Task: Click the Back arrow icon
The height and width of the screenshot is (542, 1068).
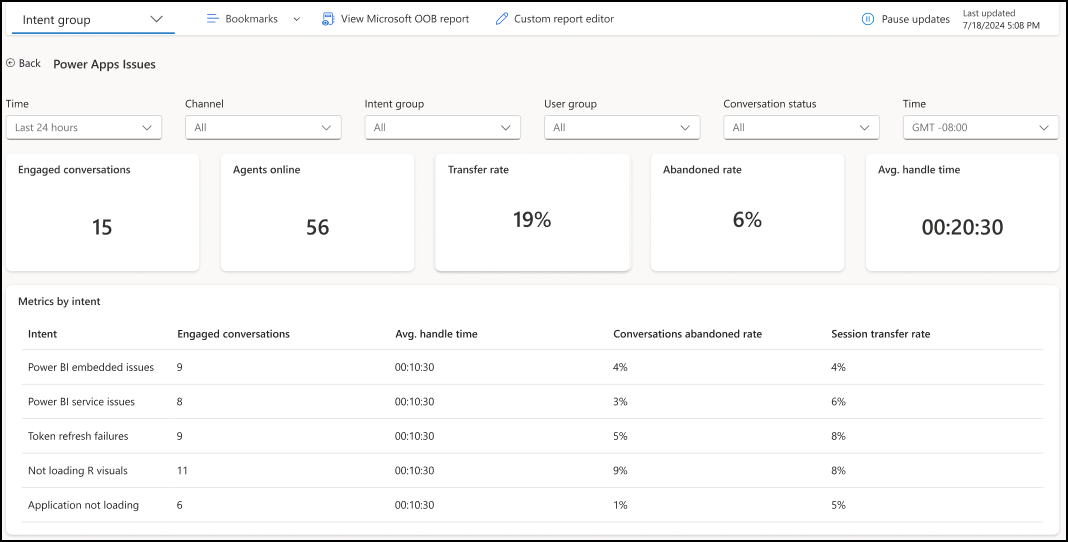Action: point(11,63)
